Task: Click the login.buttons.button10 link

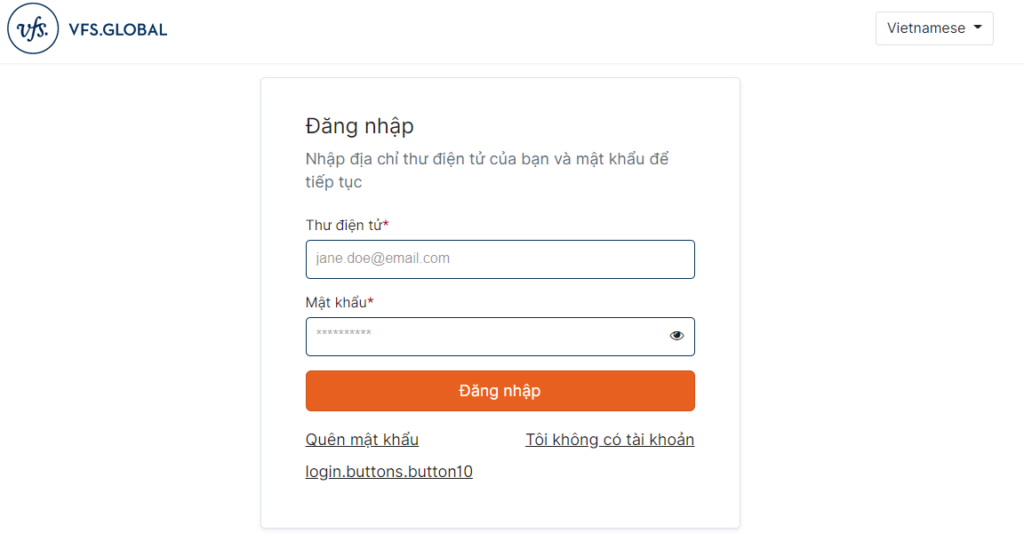Action: [x=389, y=471]
